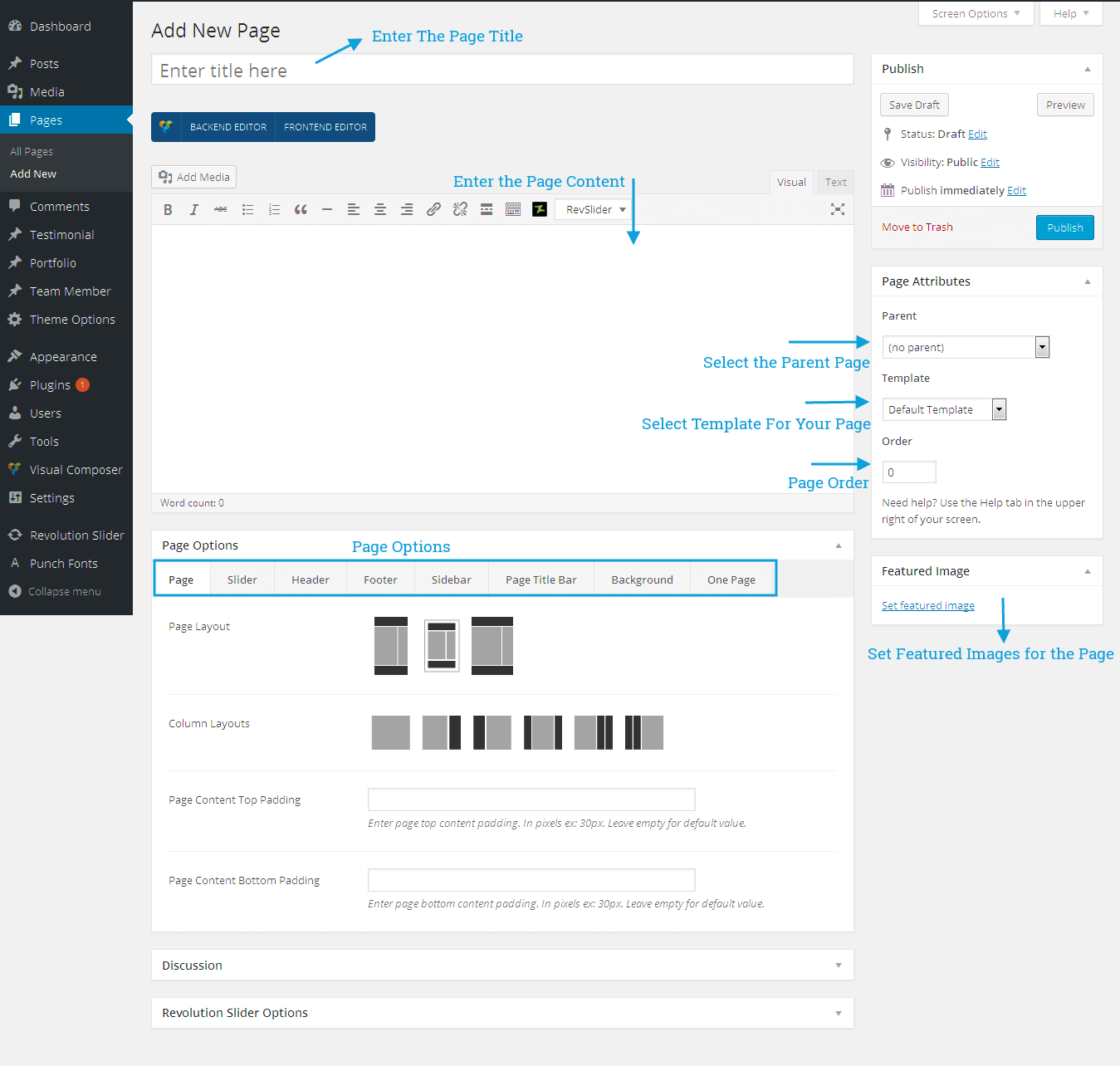Screen dimensions: 1120x1066
Task: Click the page title input field
Action: 501,71
